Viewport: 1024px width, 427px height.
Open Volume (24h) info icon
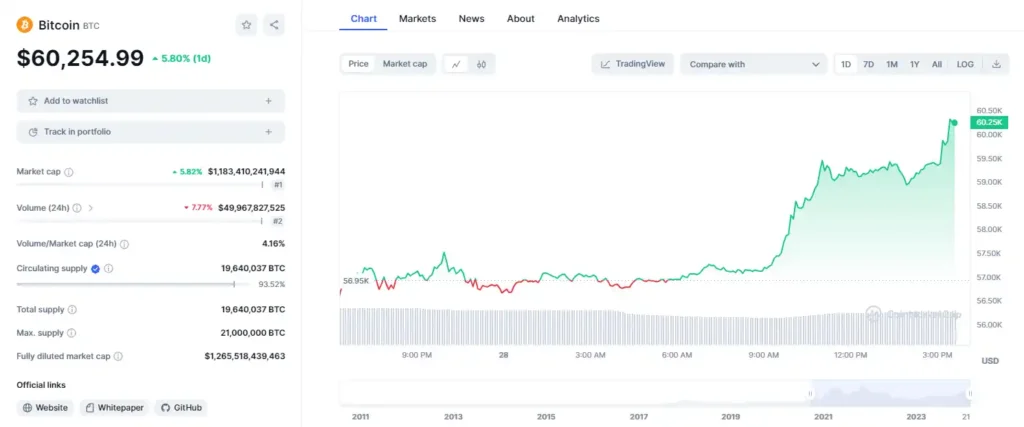coord(76,208)
